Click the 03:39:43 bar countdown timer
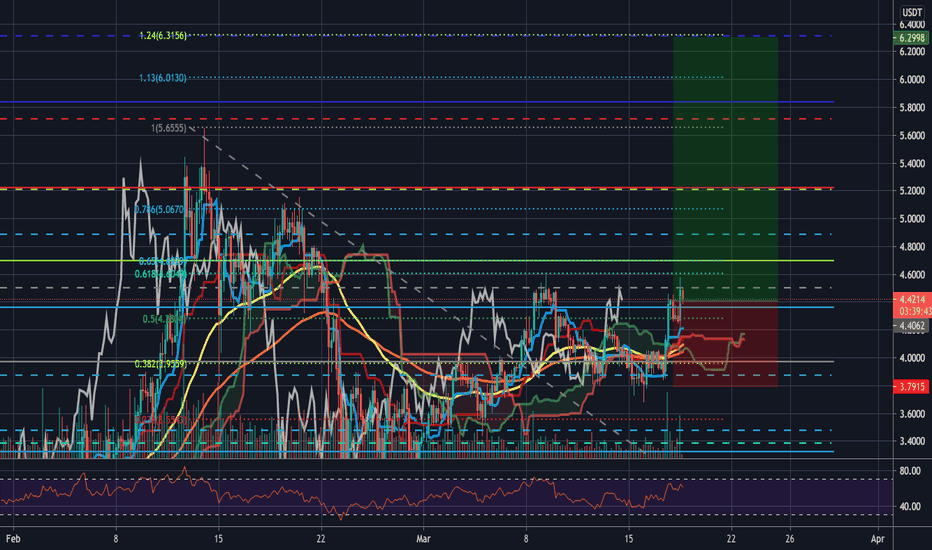Screen dimensions: 932x550 coord(912,311)
